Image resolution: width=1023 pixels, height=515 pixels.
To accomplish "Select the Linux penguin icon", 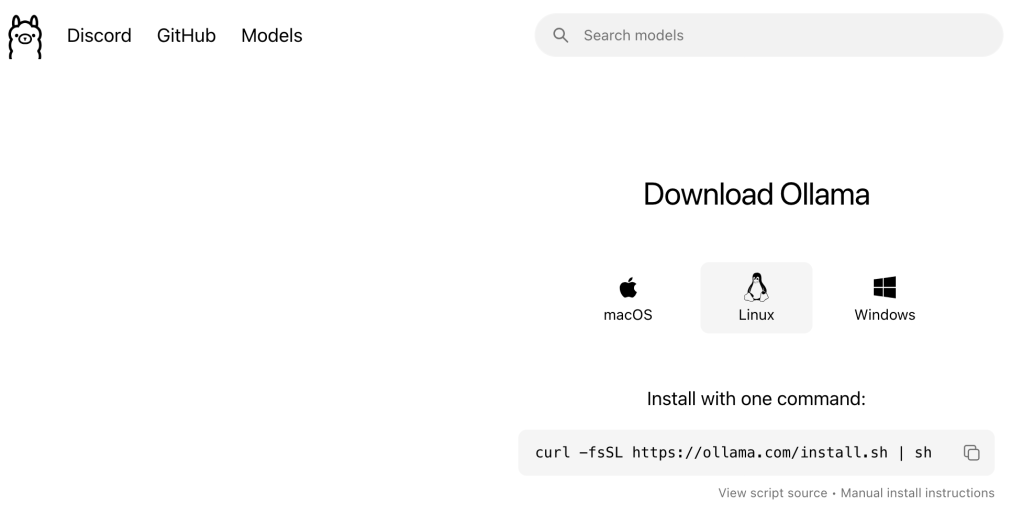I will click(x=756, y=288).
